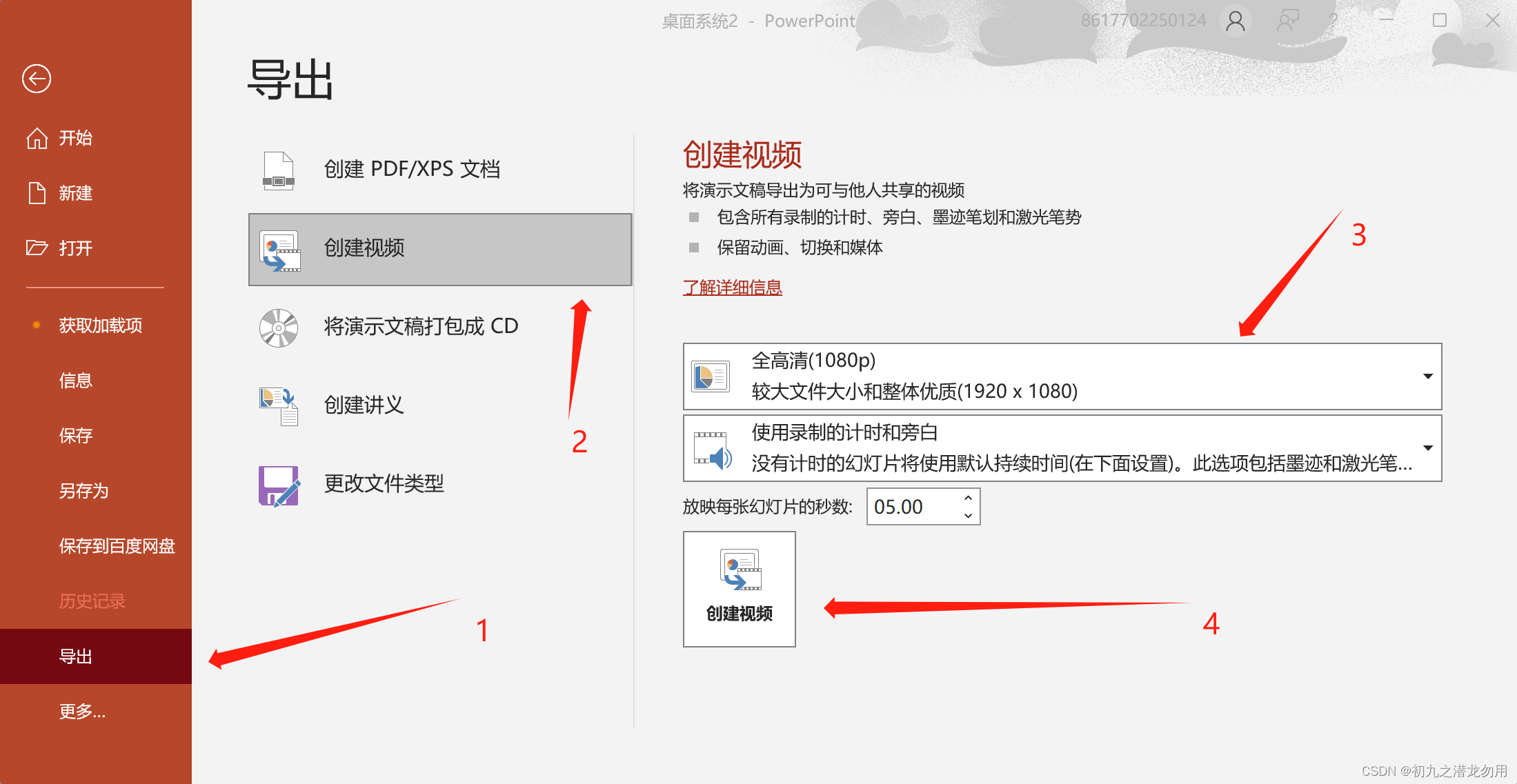Viewport: 1517px width, 784px height.
Task: Click the 更改文件类型 floppy disk icon
Action: coord(279,485)
